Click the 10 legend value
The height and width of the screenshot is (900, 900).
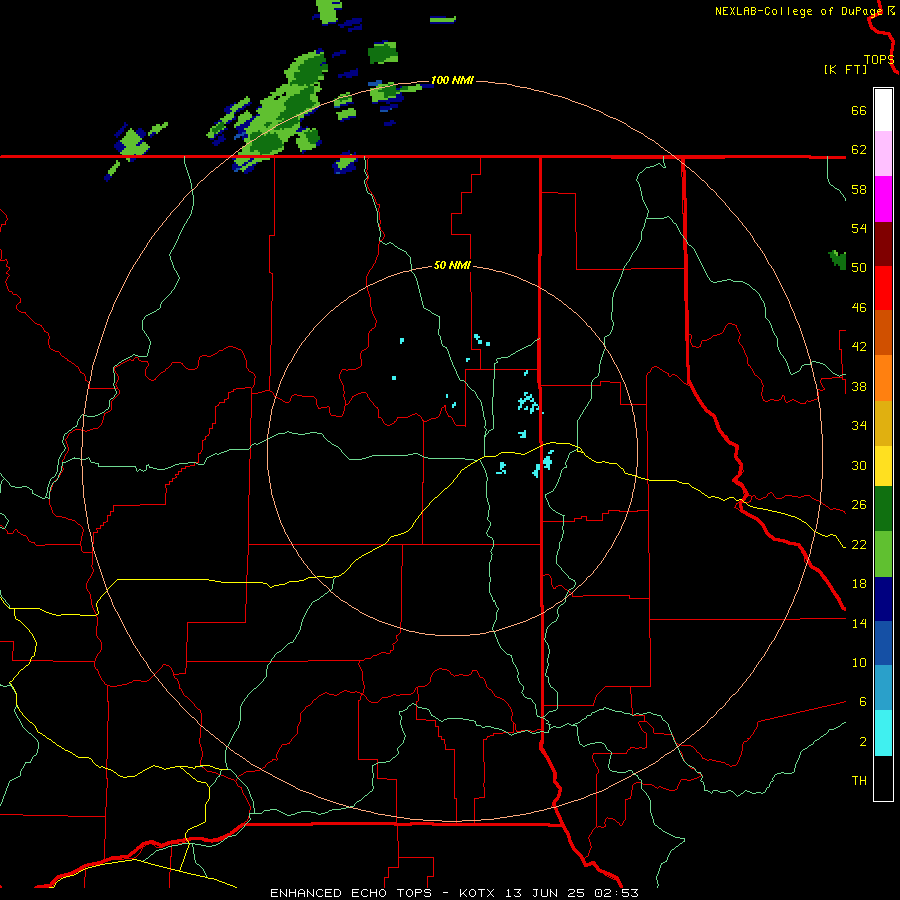click(x=859, y=663)
